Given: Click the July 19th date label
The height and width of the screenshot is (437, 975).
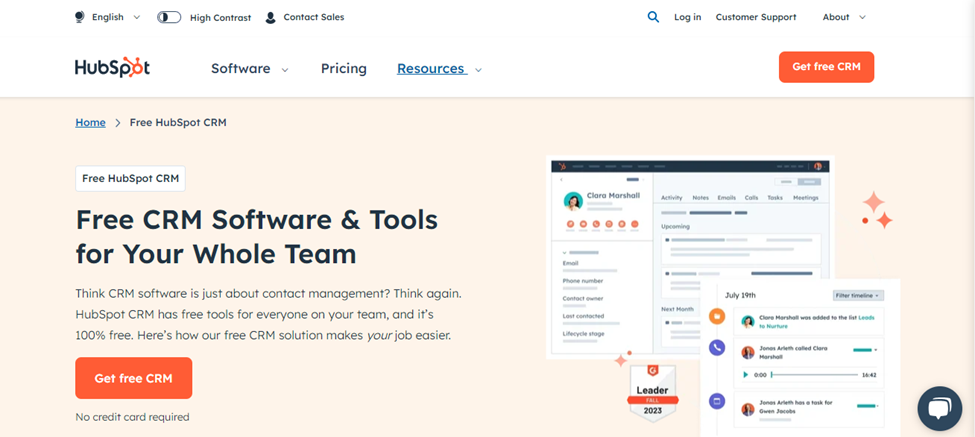Looking at the screenshot, I should pos(740,295).
